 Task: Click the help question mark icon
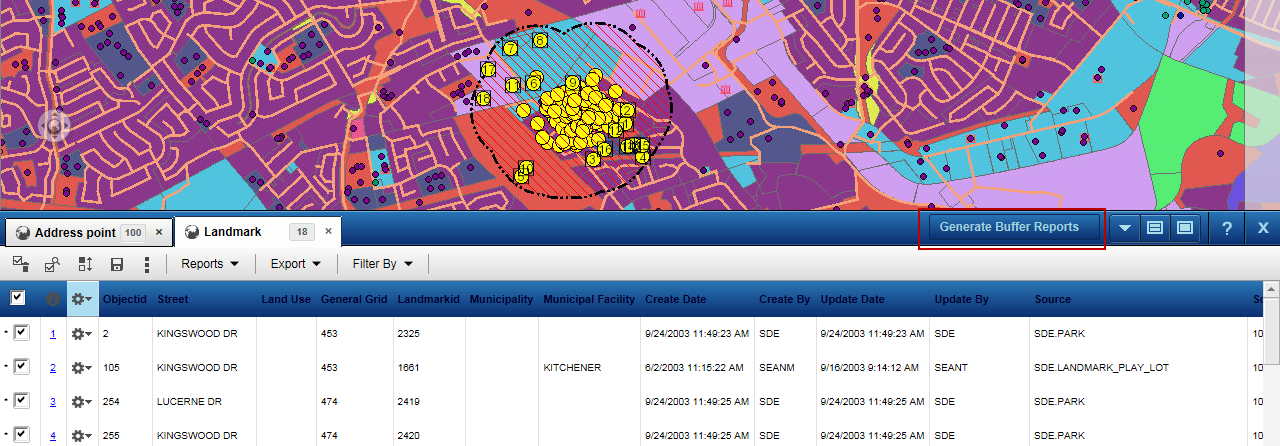tap(1227, 228)
